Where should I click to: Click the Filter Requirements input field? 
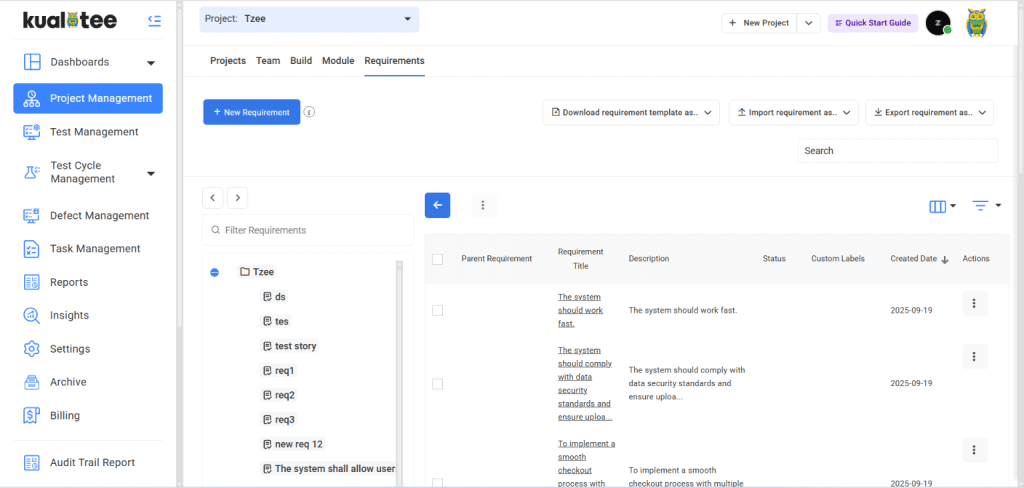(308, 230)
